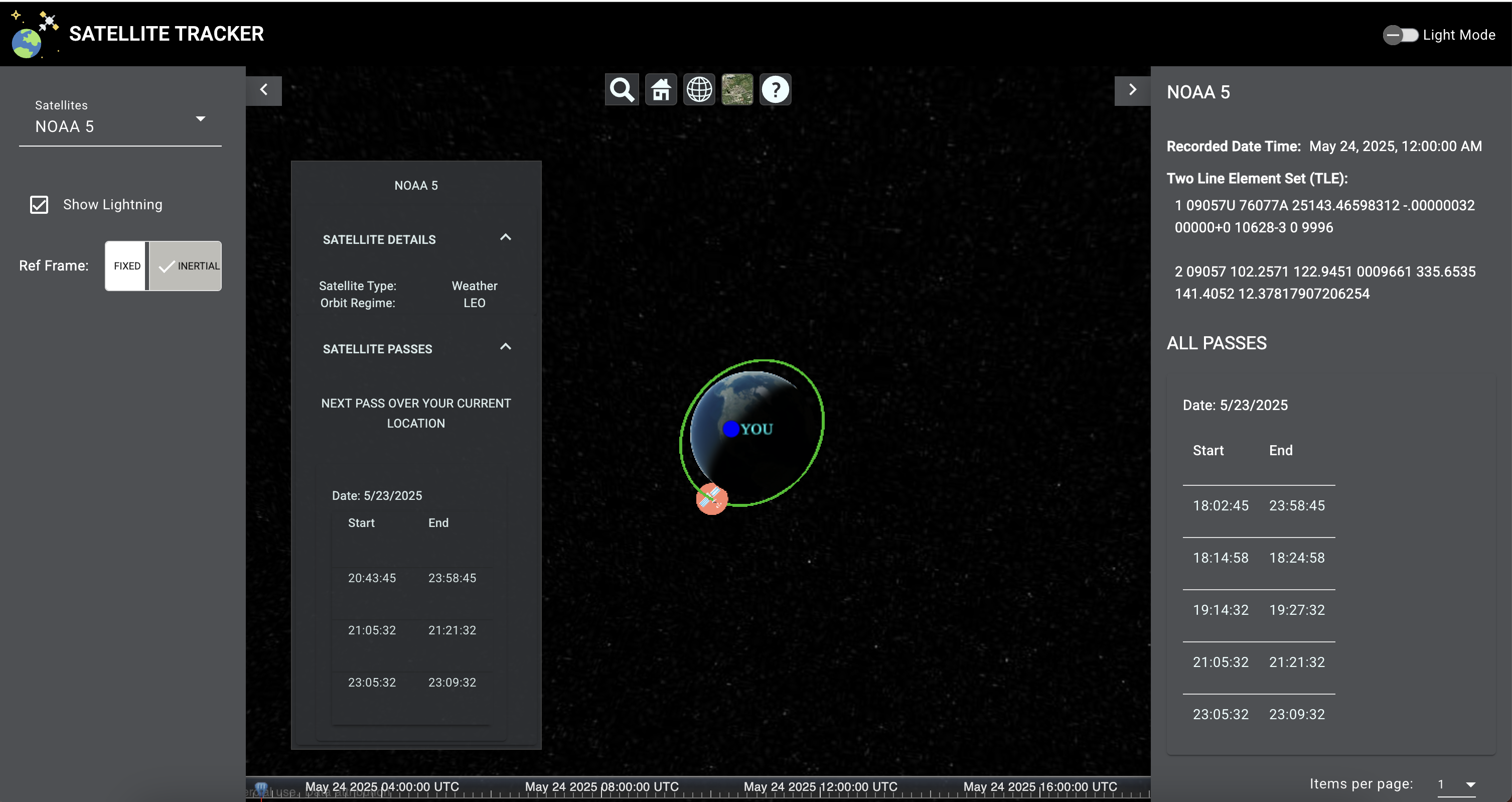The image size is (1512, 802).
Task: Toggle the Light Mode switch
Action: [x=1400, y=35]
